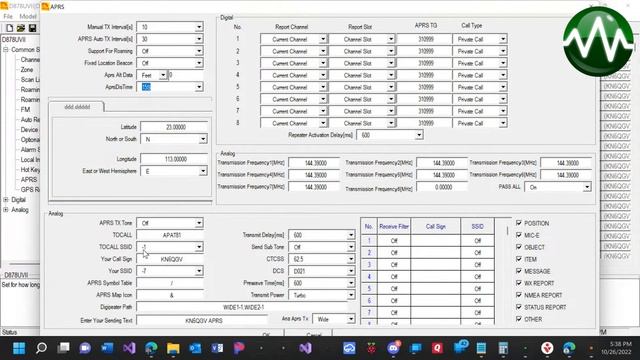Viewport: 640px width, 360px height.
Task: Uncheck the ITEM checkbox
Action: tap(519, 259)
